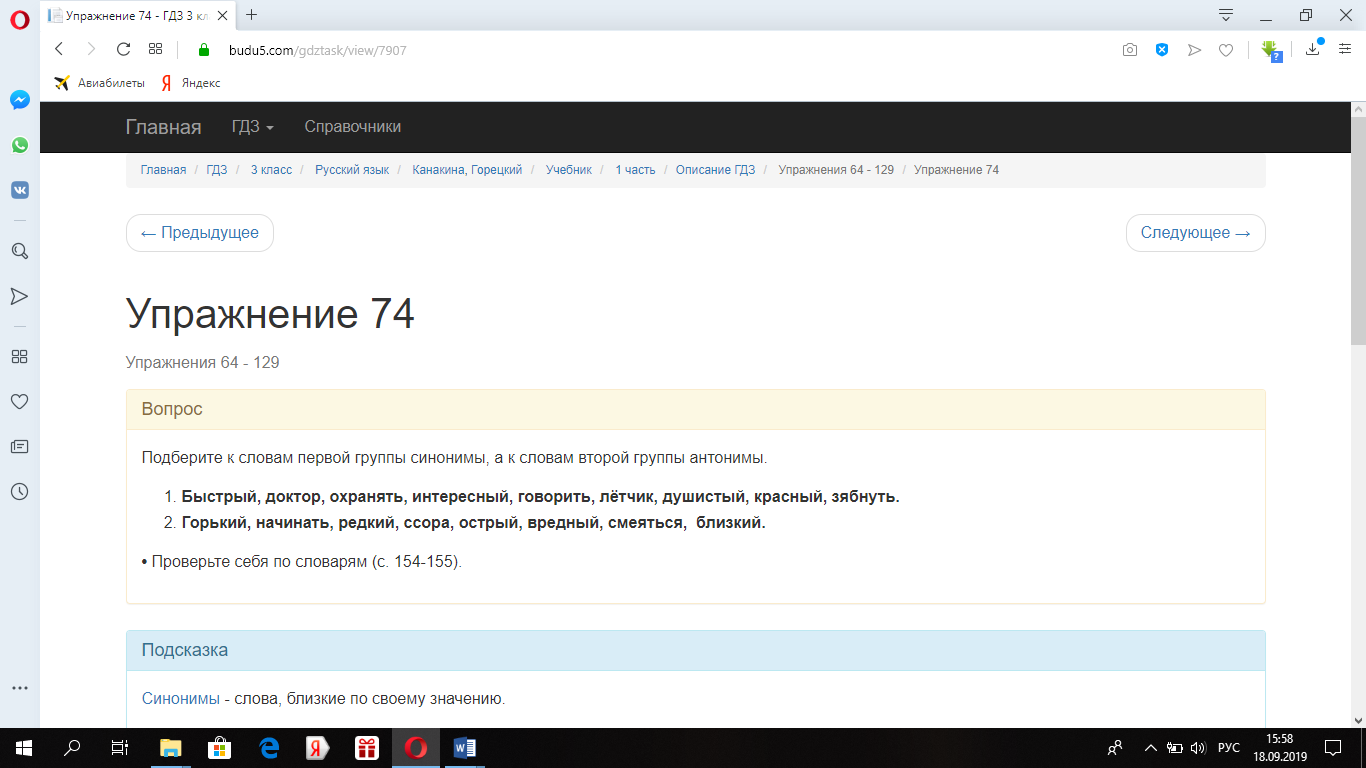This screenshot has width=1366, height=768.
Task: Open Task View on the taskbar
Action: pos(120,748)
